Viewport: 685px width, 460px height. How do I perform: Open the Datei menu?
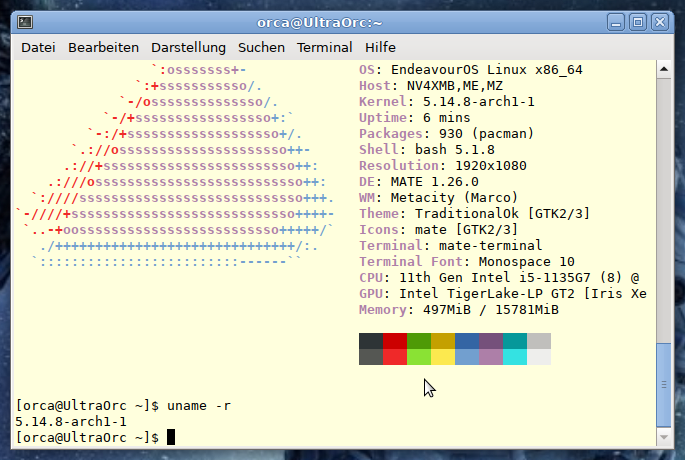(38, 47)
